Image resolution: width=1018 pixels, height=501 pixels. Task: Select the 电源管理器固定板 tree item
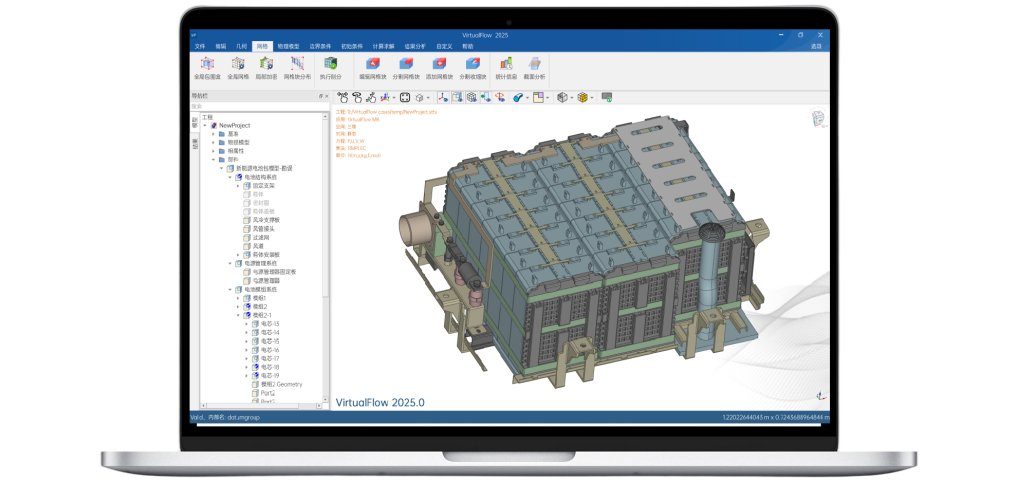tap(274, 272)
